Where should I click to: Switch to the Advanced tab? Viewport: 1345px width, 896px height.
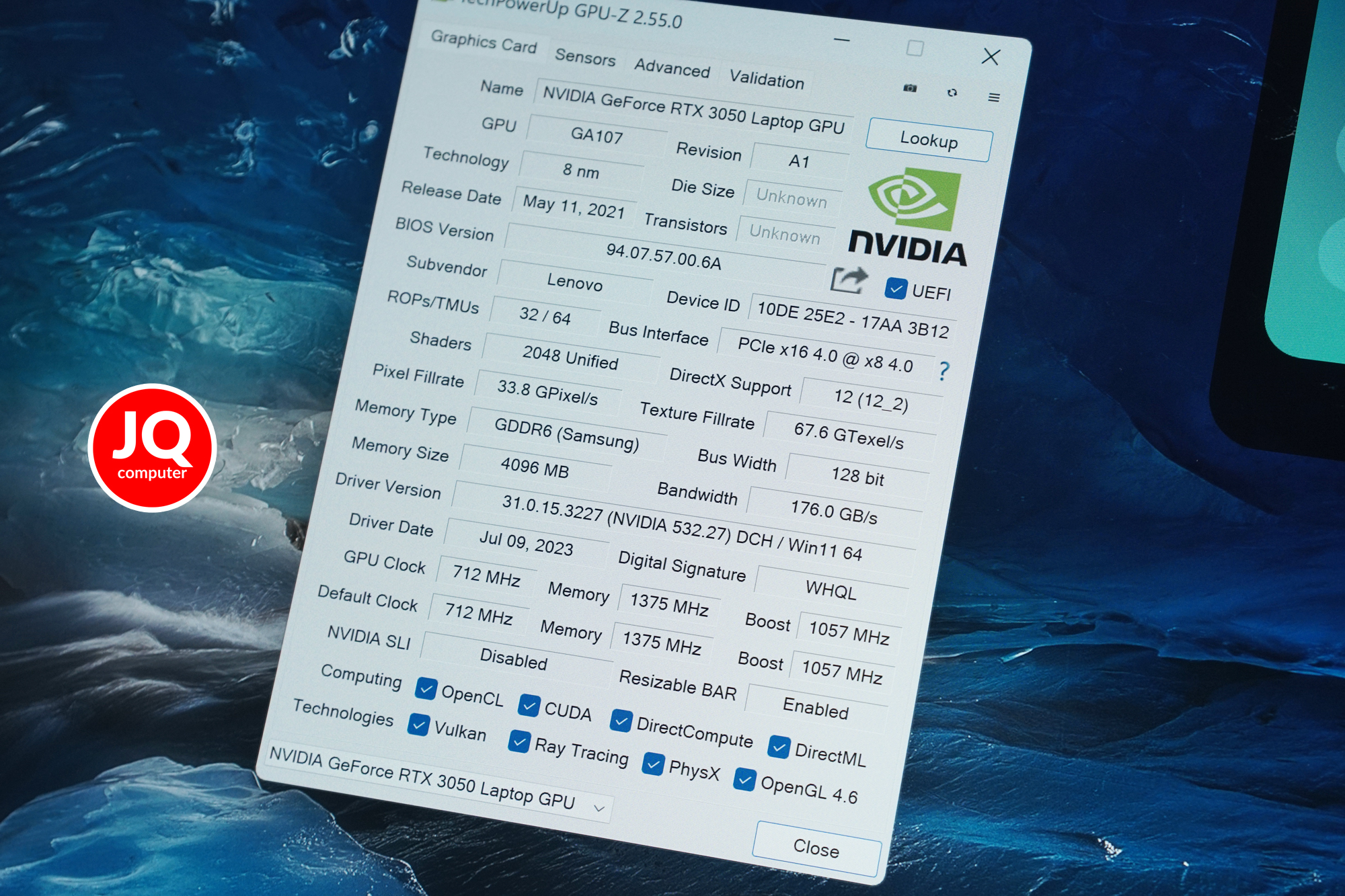(x=672, y=68)
